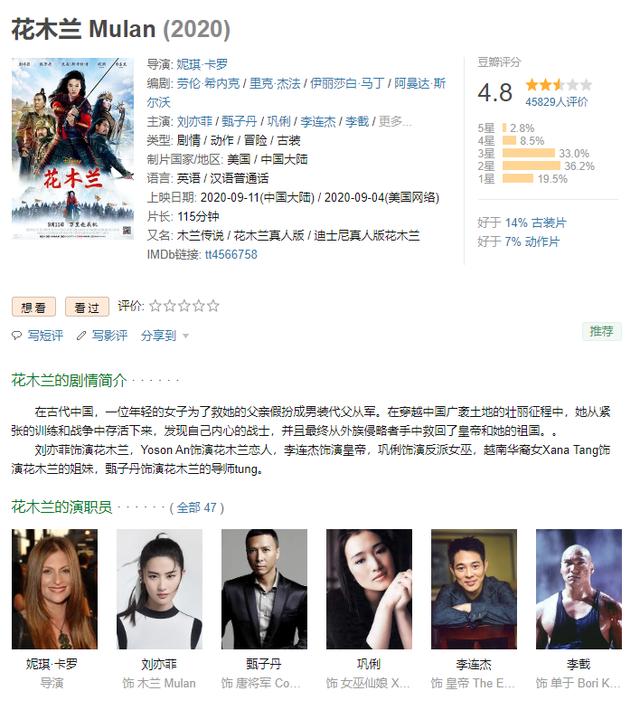
Task: Mark the movie as 想看
Action: pyautogui.click(x=34, y=307)
